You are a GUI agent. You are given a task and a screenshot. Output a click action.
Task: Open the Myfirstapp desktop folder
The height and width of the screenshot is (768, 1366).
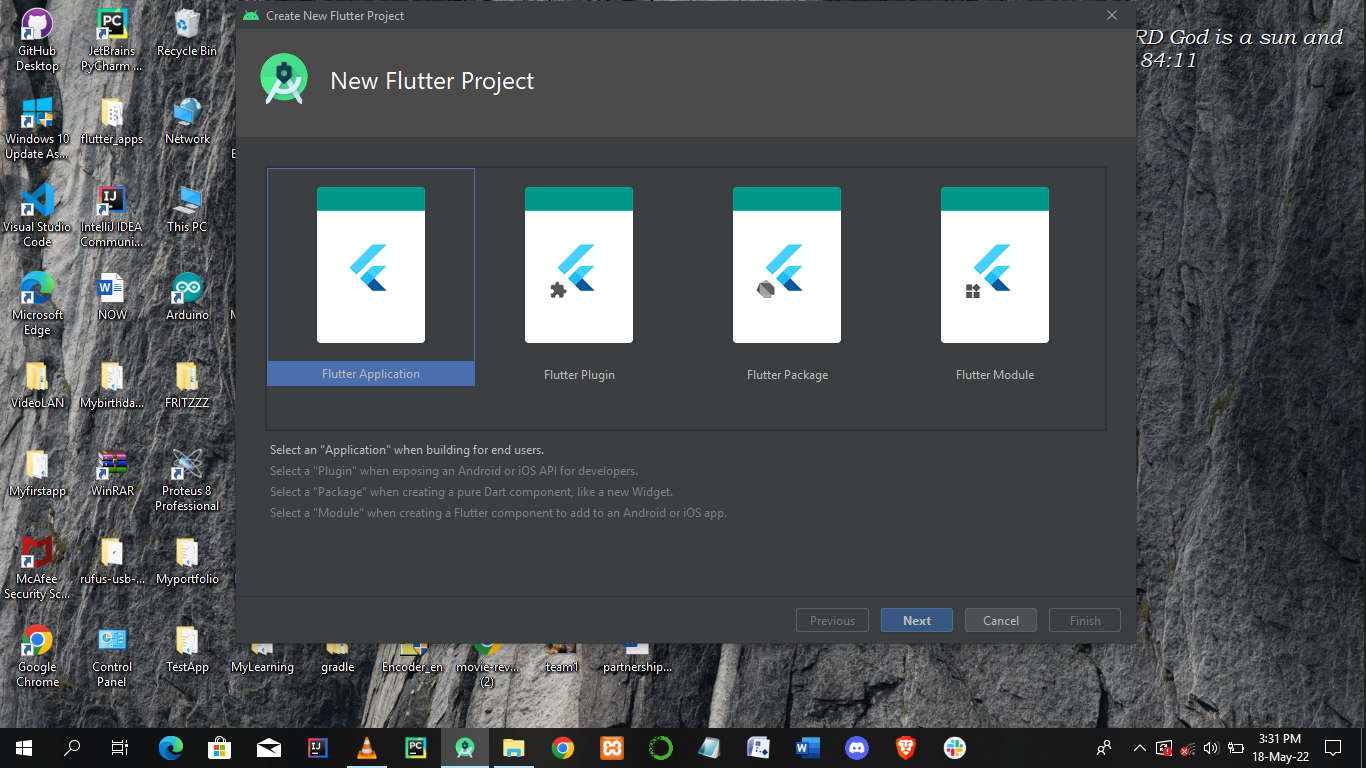(x=37, y=474)
